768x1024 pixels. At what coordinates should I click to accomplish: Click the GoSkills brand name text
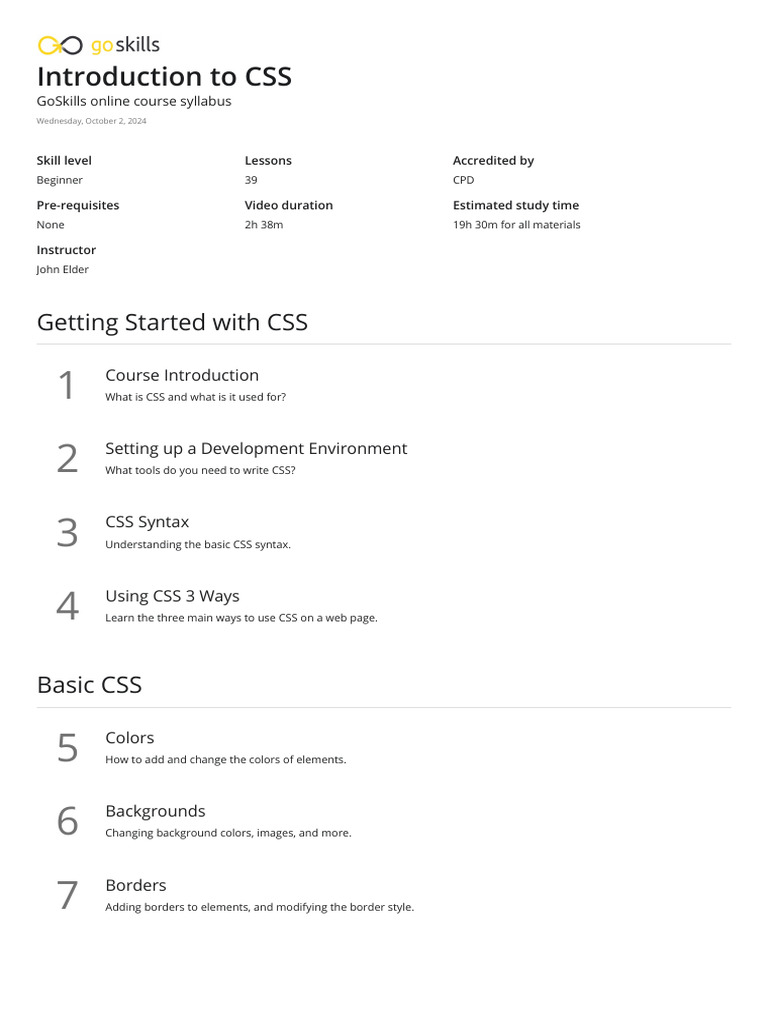[x=125, y=45]
